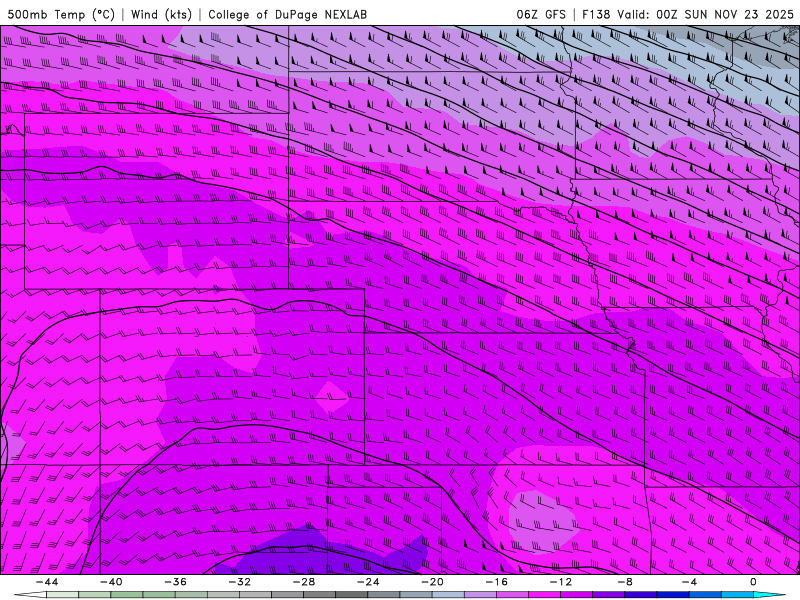The height and width of the screenshot is (600, 800).
Task: Click the -24 temperature scale label
Action: coord(368,582)
